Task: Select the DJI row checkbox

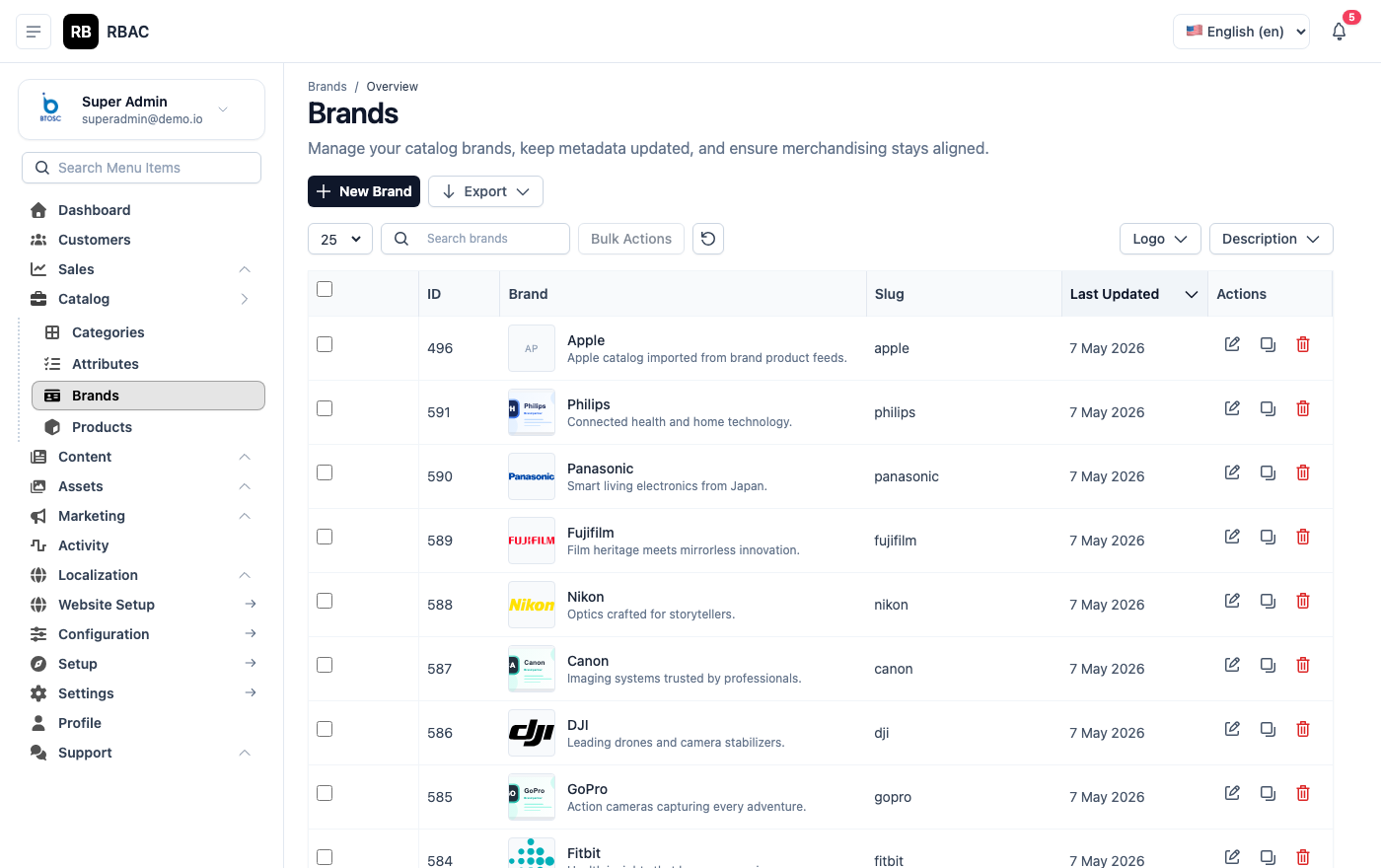Action: [x=325, y=729]
